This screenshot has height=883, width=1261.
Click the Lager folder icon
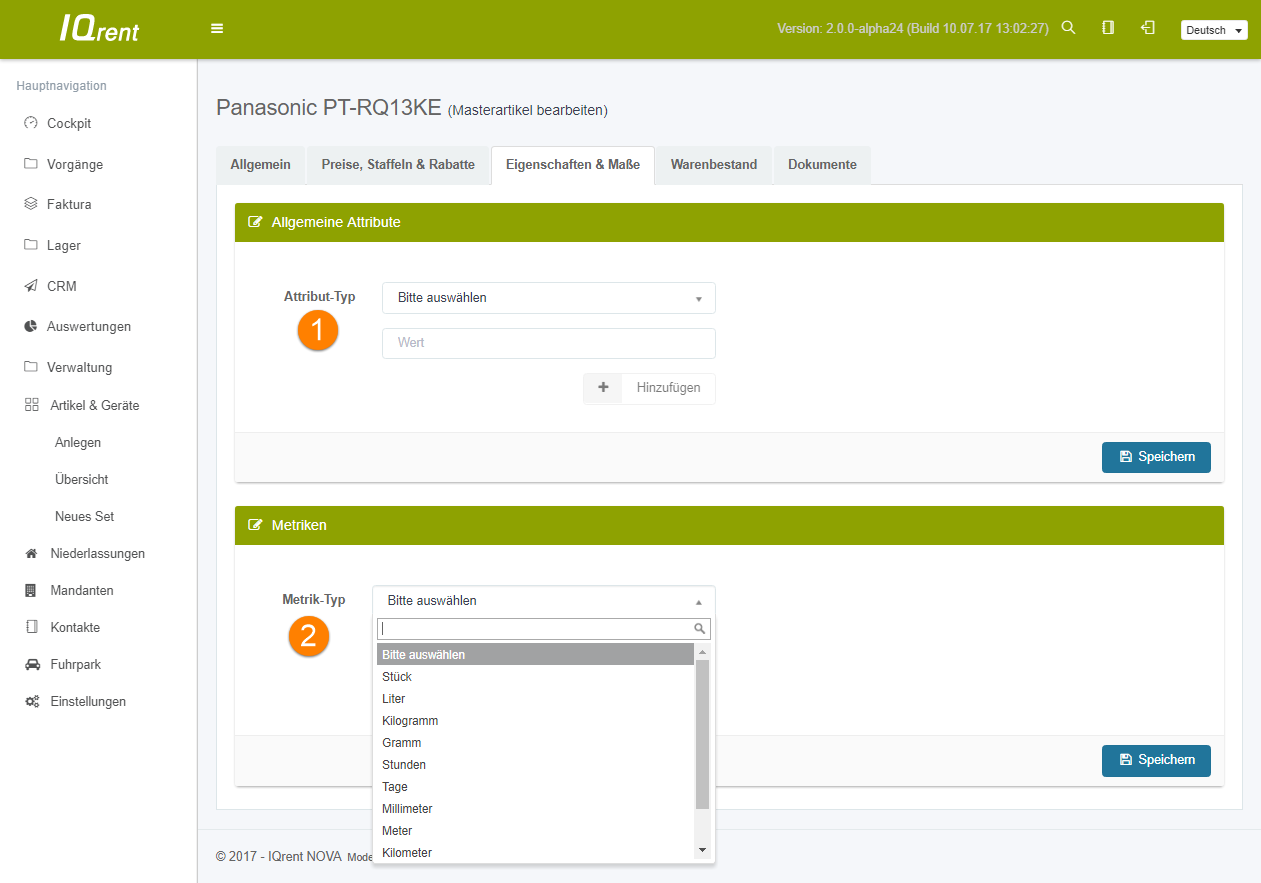pyautogui.click(x=31, y=245)
